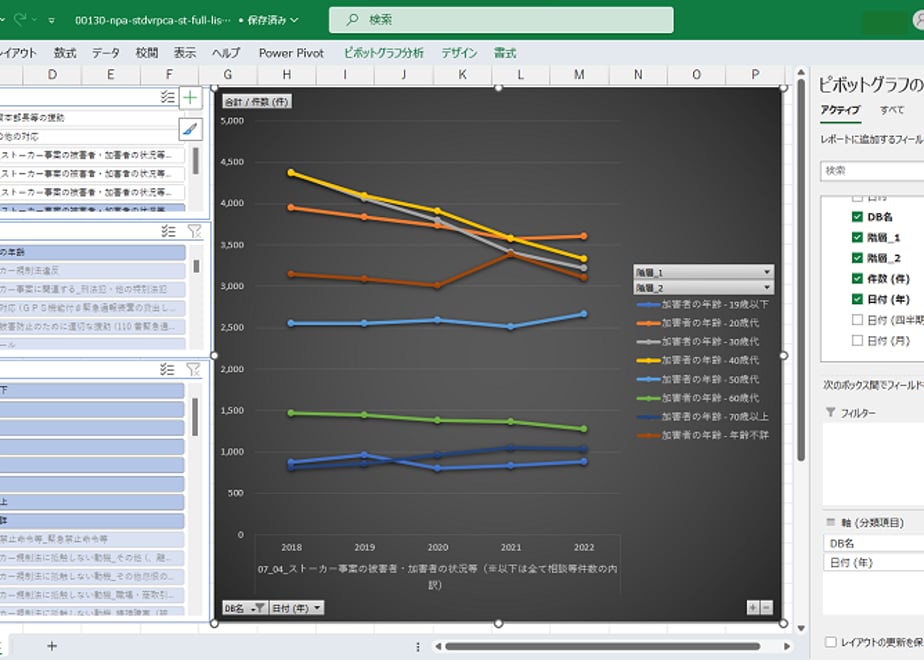
Task: Toggle multi-select on the top slicer
Action: click(x=168, y=97)
